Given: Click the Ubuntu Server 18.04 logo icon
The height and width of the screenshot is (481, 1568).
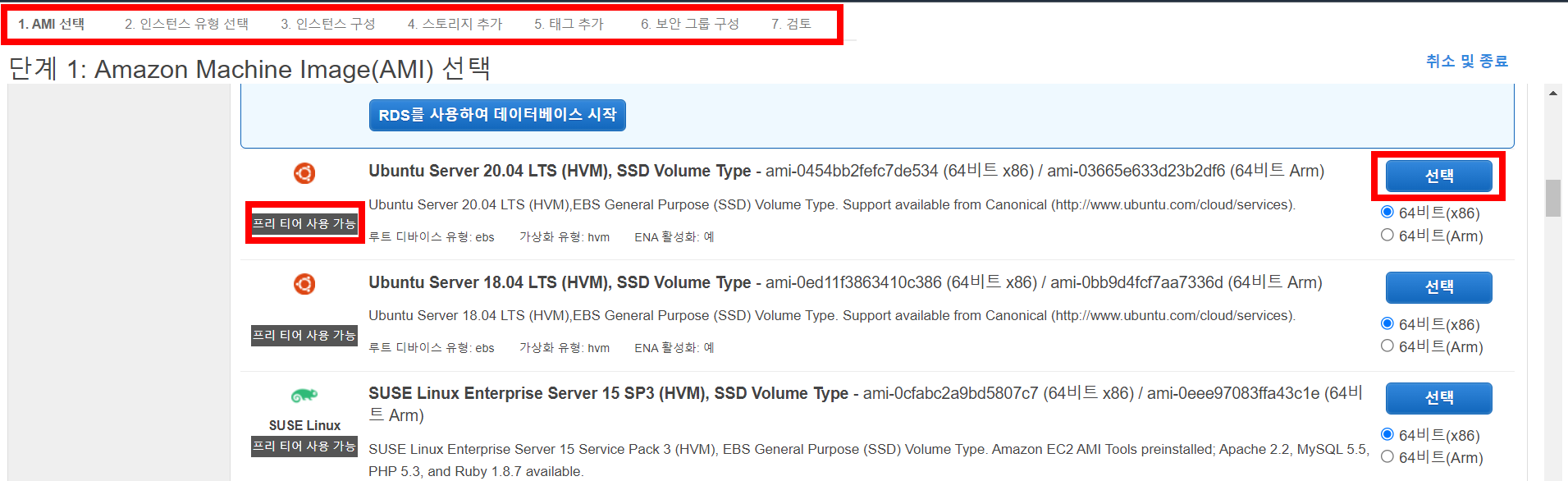Looking at the screenshot, I should (x=304, y=284).
